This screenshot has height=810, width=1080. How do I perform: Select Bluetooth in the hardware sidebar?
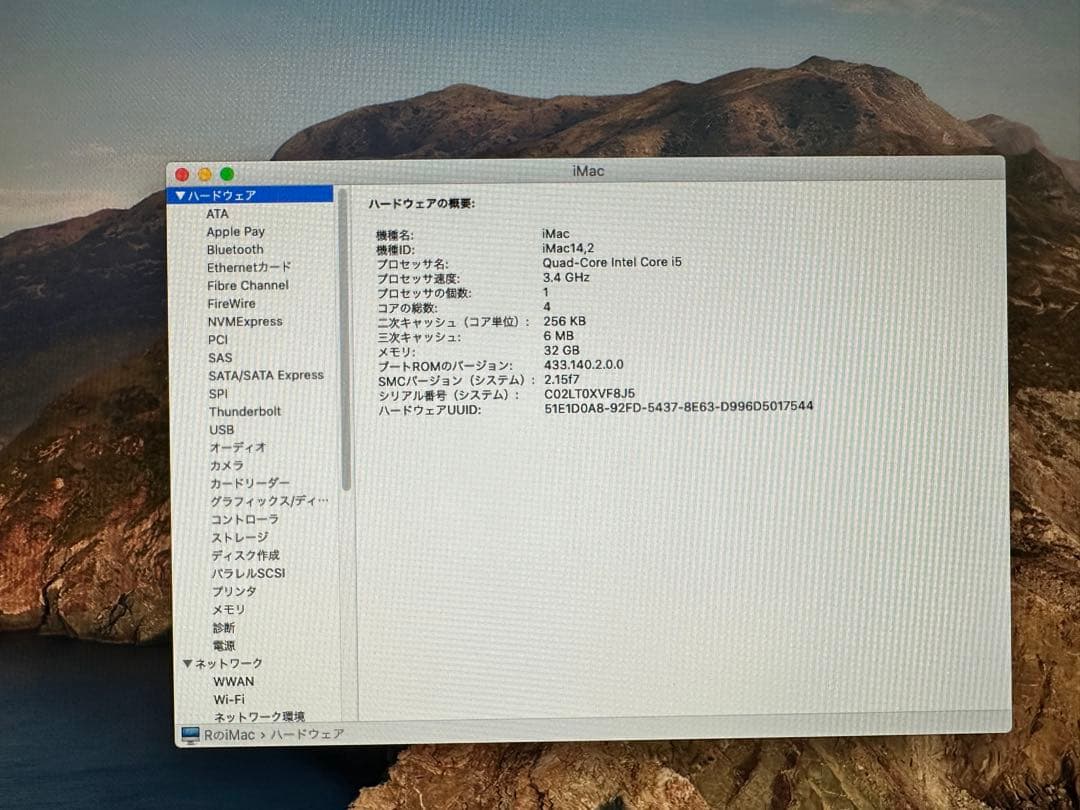coord(235,249)
